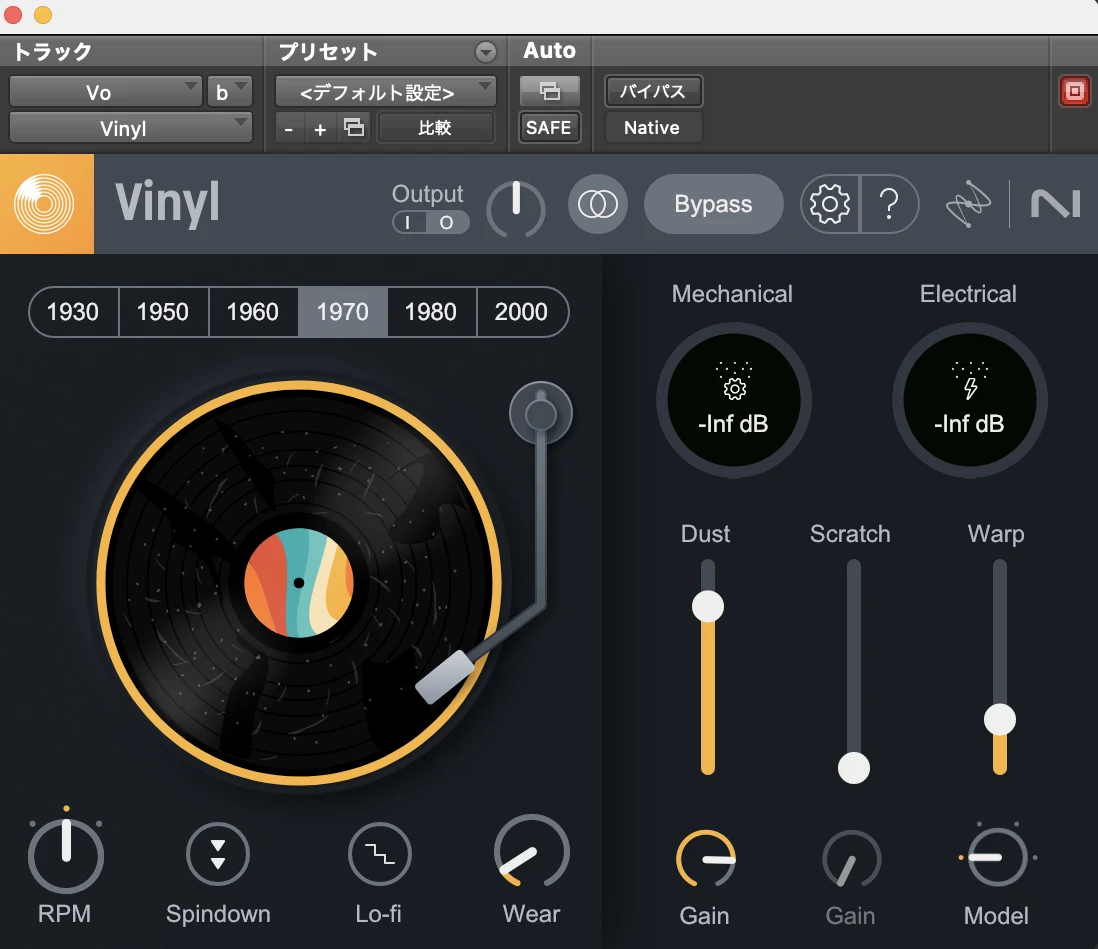Click the 比較 compare button
This screenshot has width=1098, height=949.
point(435,127)
